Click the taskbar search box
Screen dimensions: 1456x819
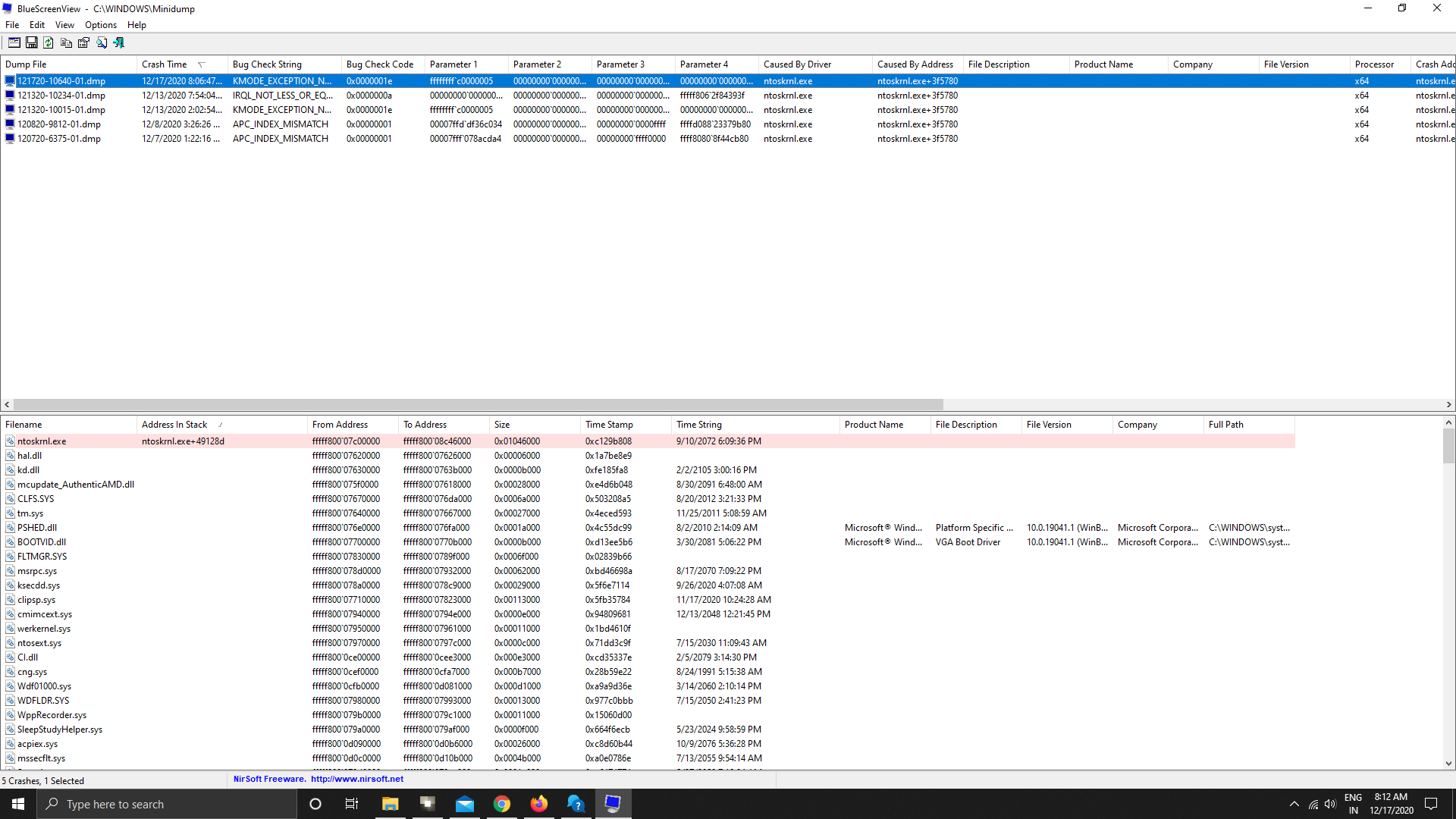[167, 804]
